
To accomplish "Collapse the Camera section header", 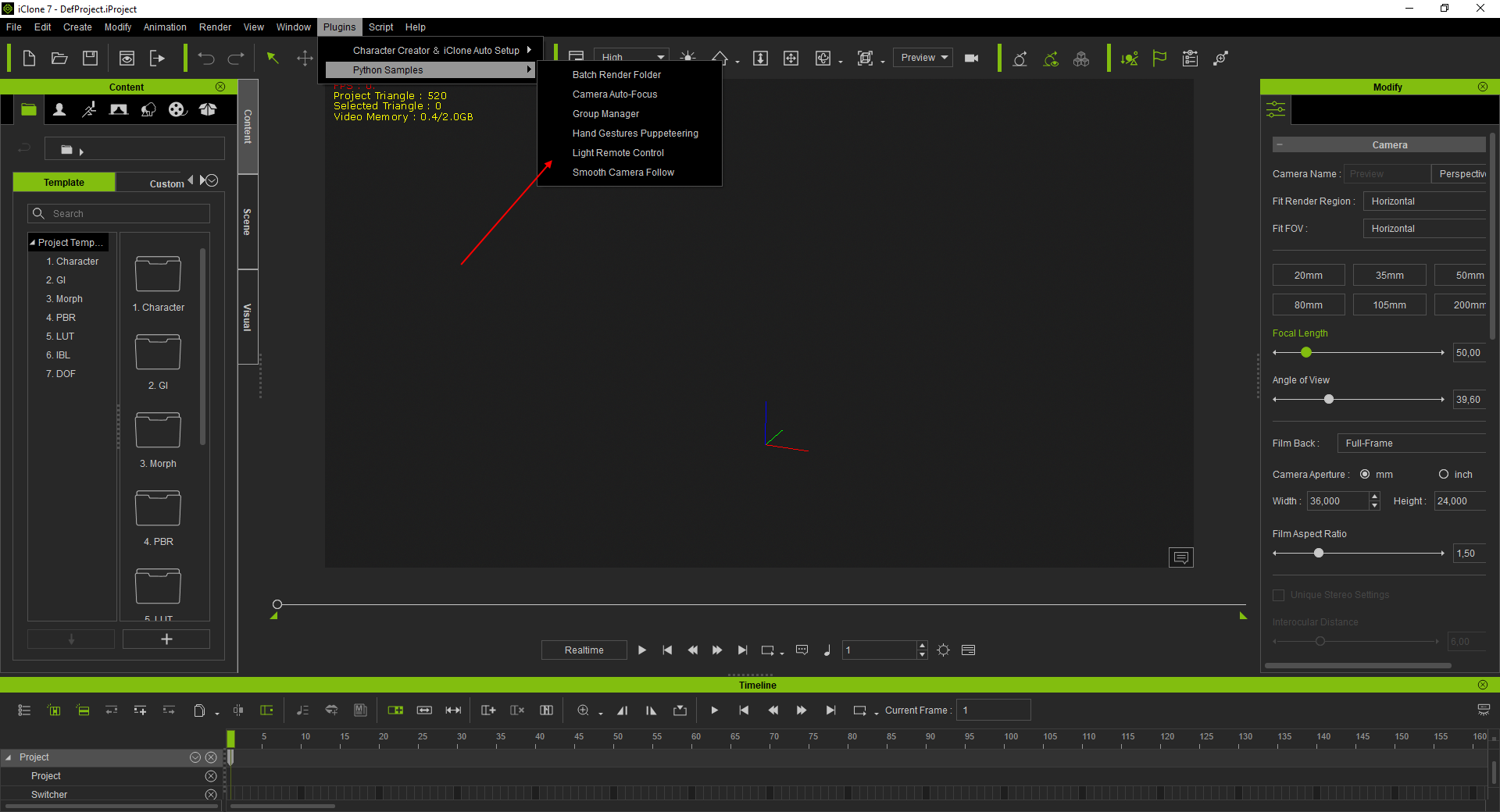I will coord(1280,144).
